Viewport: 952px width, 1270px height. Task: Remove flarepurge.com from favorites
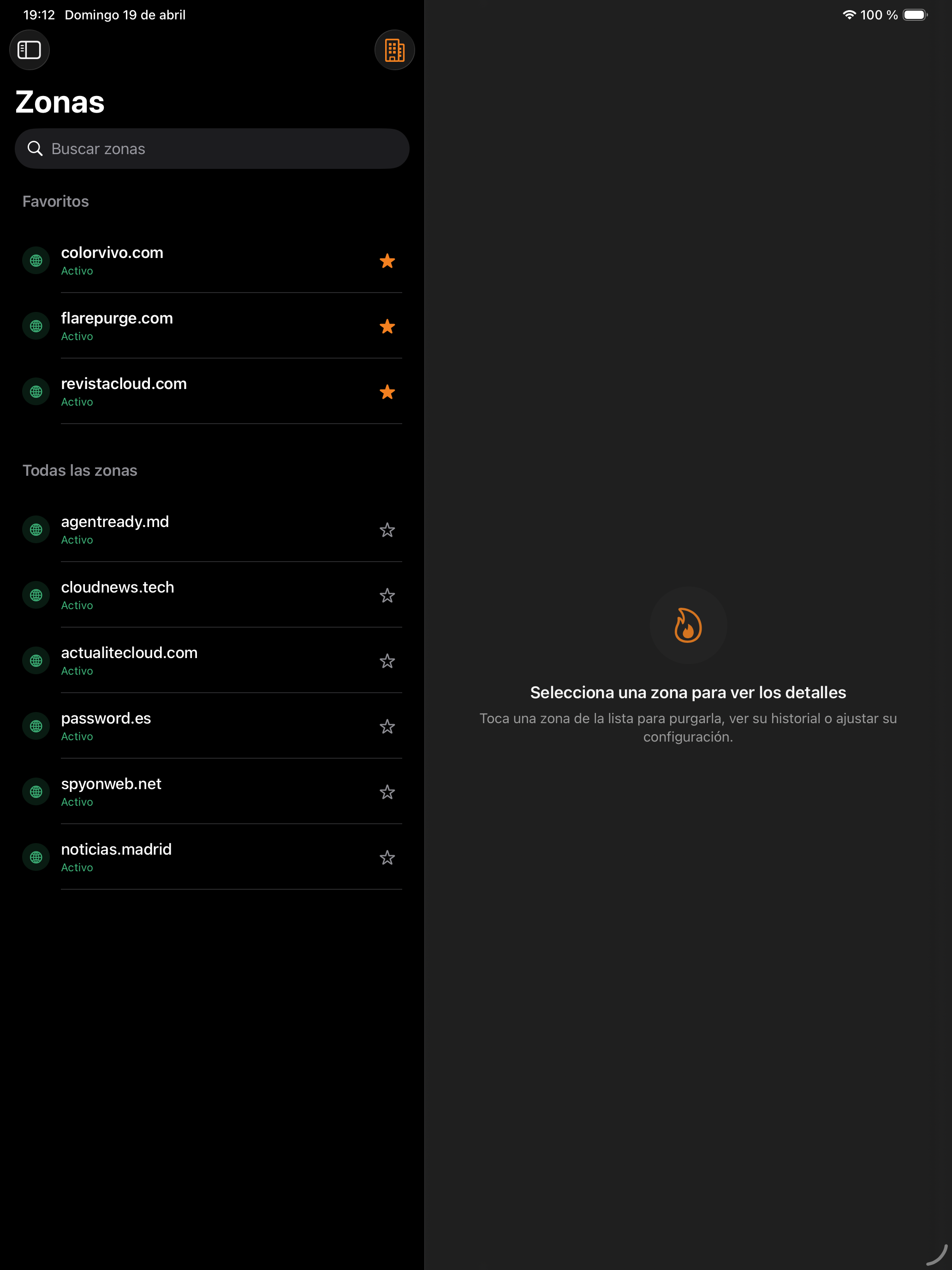click(387, 326)
